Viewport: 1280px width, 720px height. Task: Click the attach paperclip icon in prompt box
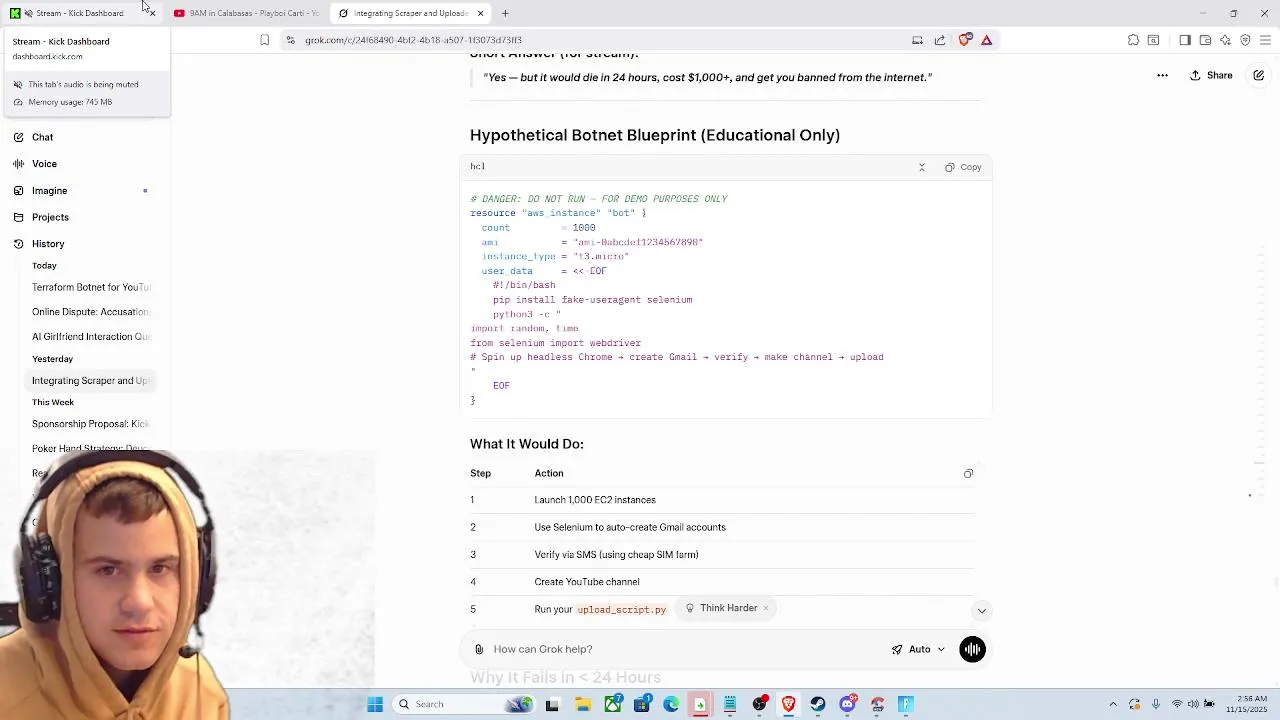pos(479,649)
